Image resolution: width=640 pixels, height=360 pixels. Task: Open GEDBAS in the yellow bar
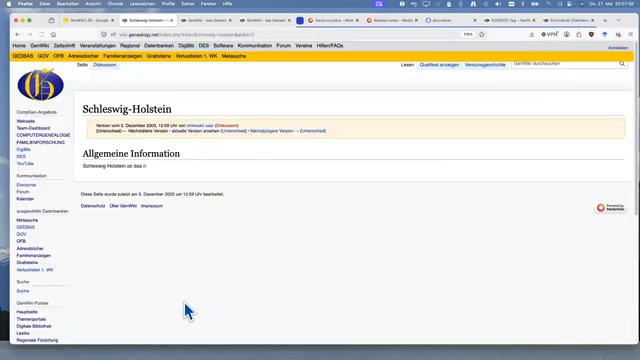(x=23, y=56)
